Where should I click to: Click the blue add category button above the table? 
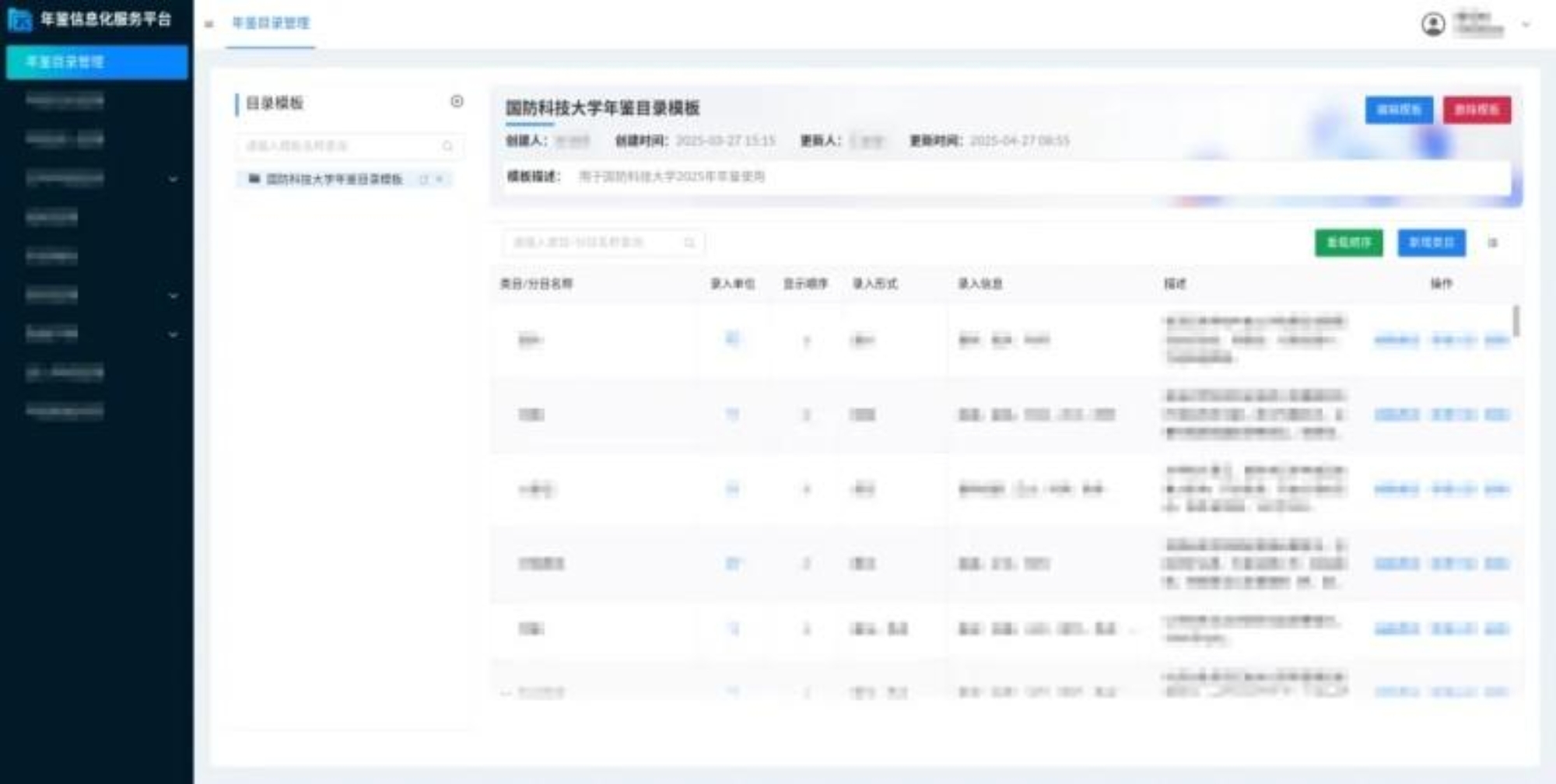coord(1432,243)
